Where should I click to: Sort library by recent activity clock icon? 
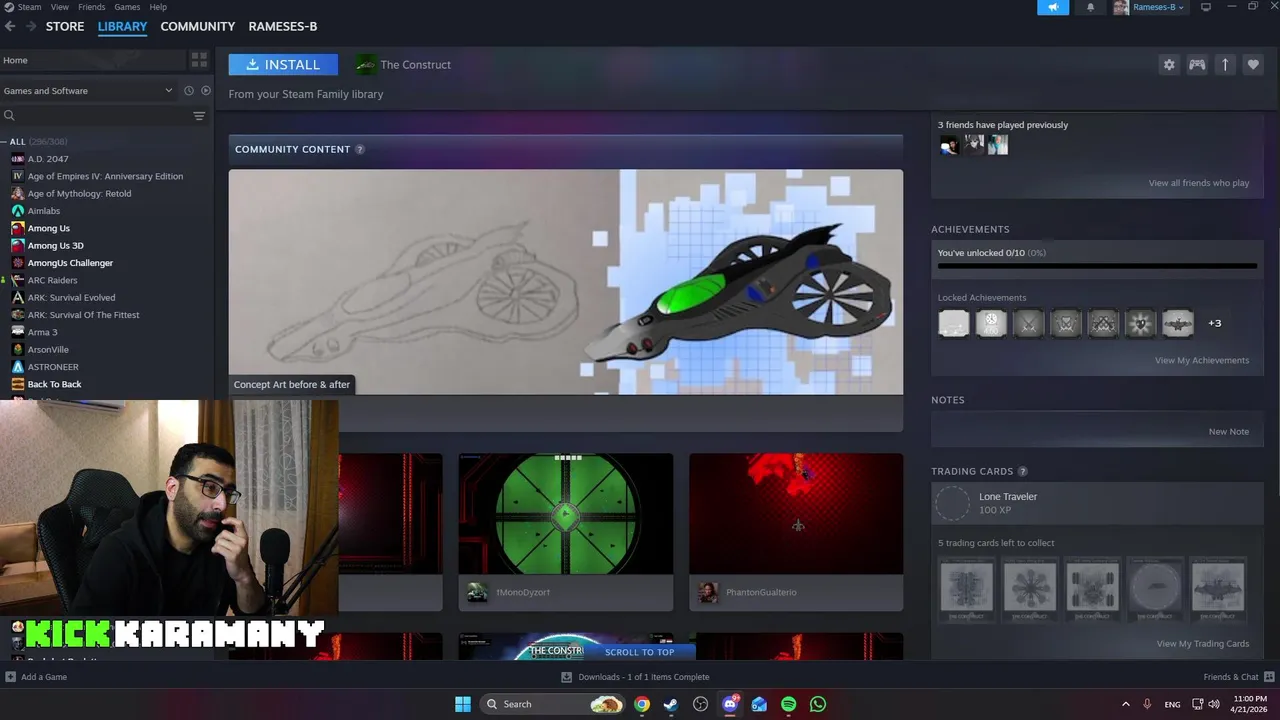[x=189, y=91]
